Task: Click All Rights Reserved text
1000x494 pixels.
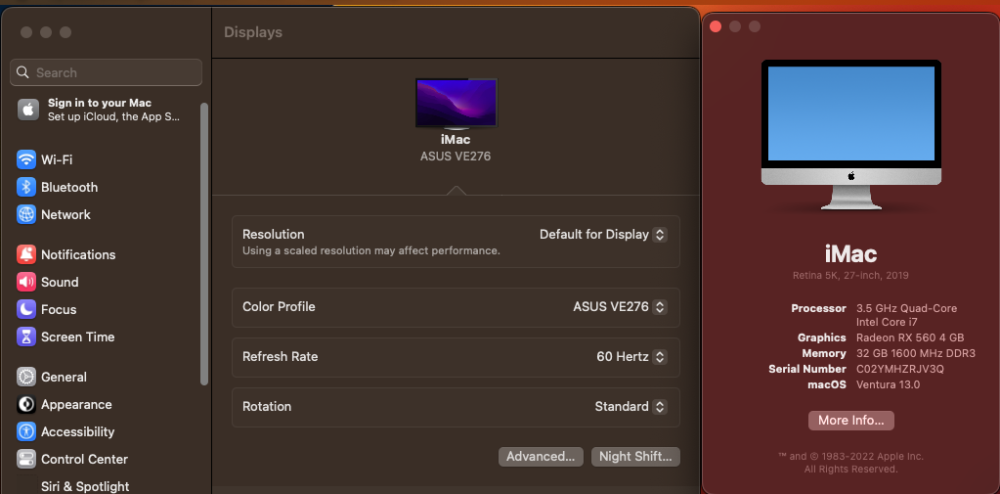Action: (x=850, y=469)
